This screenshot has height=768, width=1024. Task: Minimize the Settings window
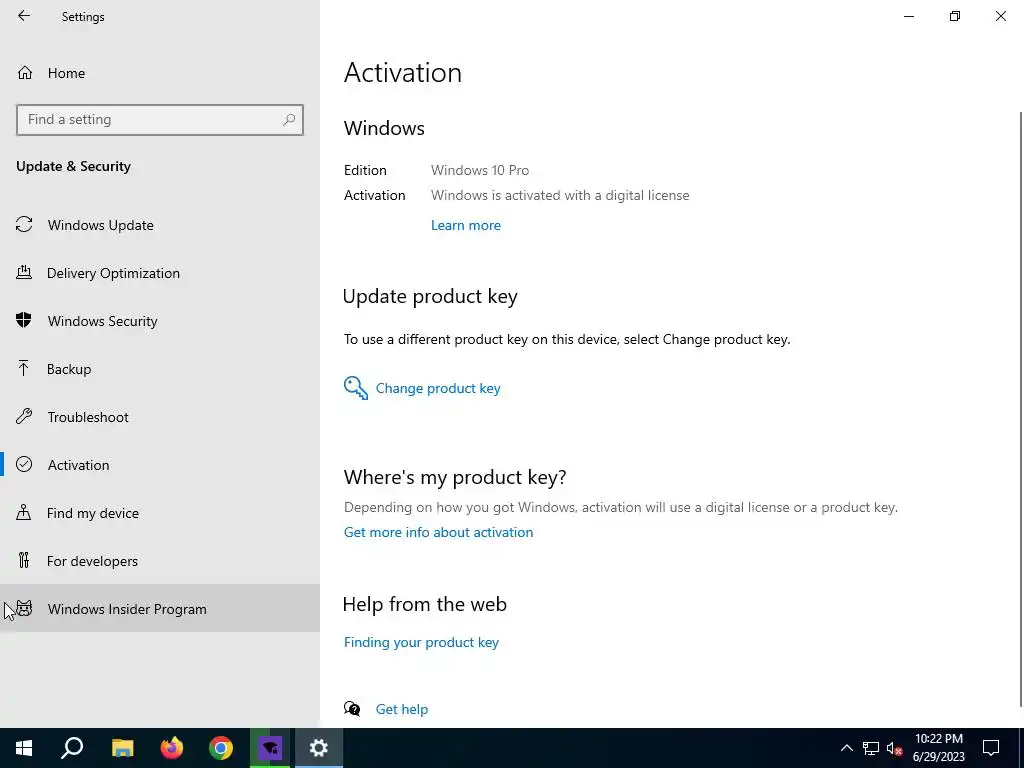(908, 16)
